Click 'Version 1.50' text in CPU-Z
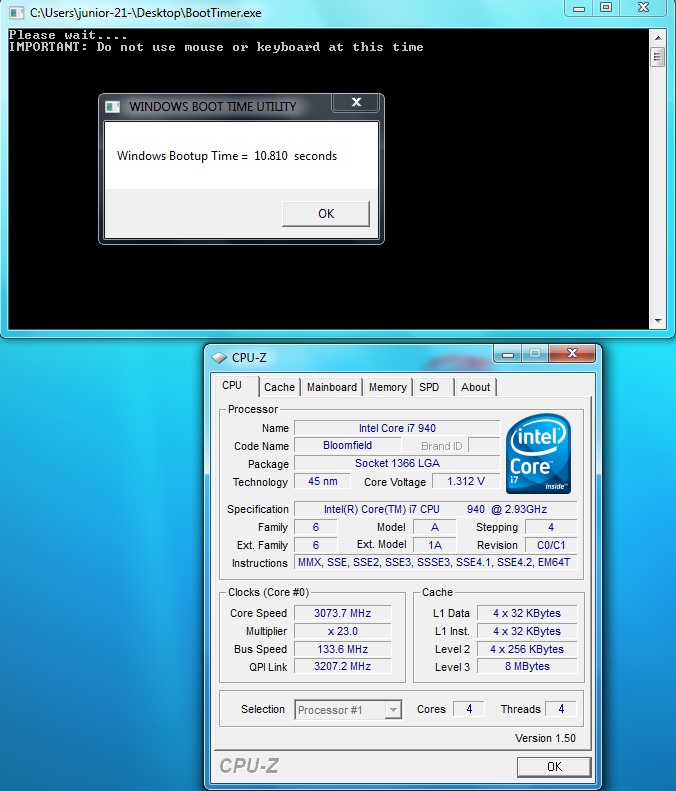Image resolution: width=676 pixels, height=791 pixels. point(545,739)
